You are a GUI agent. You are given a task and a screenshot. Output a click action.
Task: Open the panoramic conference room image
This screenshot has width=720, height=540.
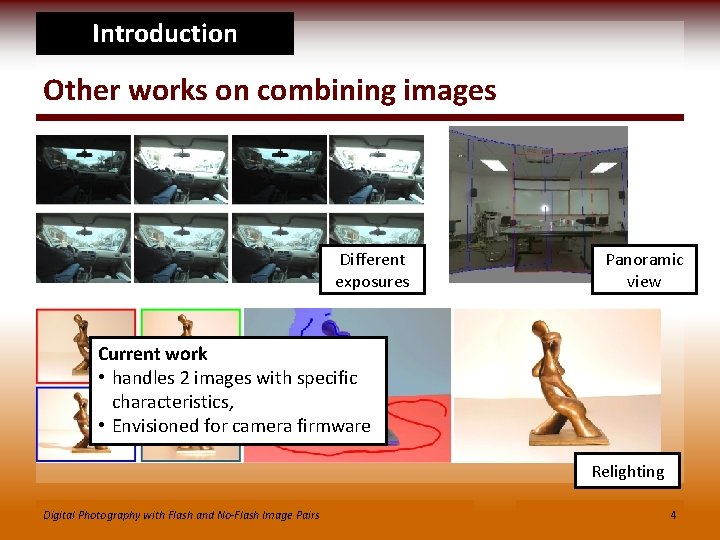538,204
